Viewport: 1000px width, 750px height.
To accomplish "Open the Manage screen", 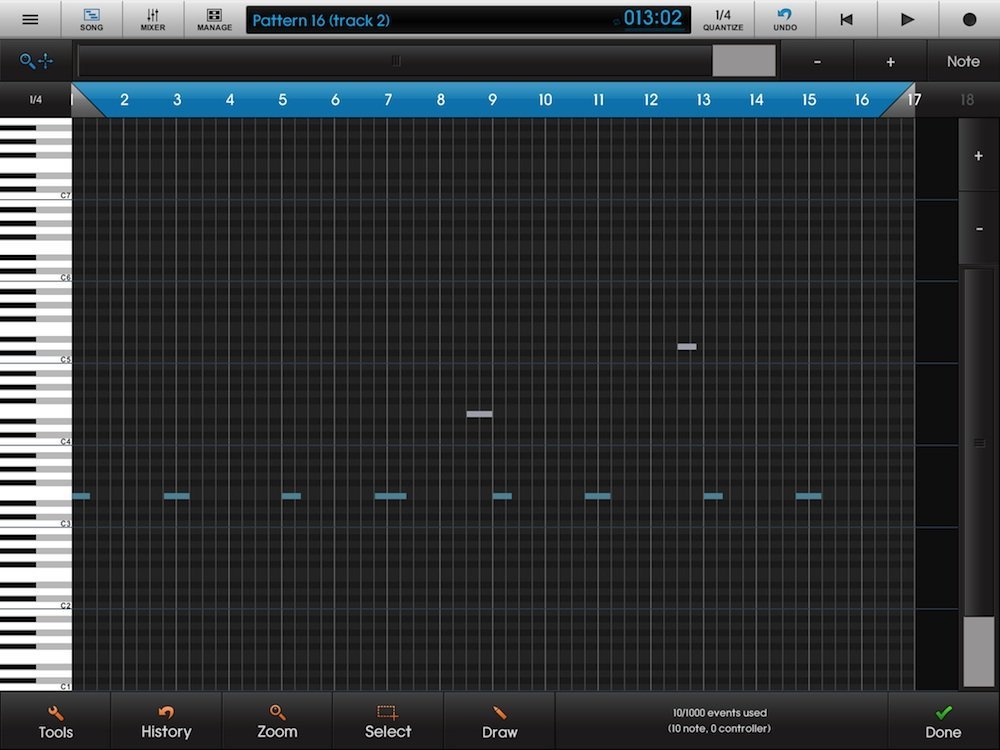I will coord(214,19).
